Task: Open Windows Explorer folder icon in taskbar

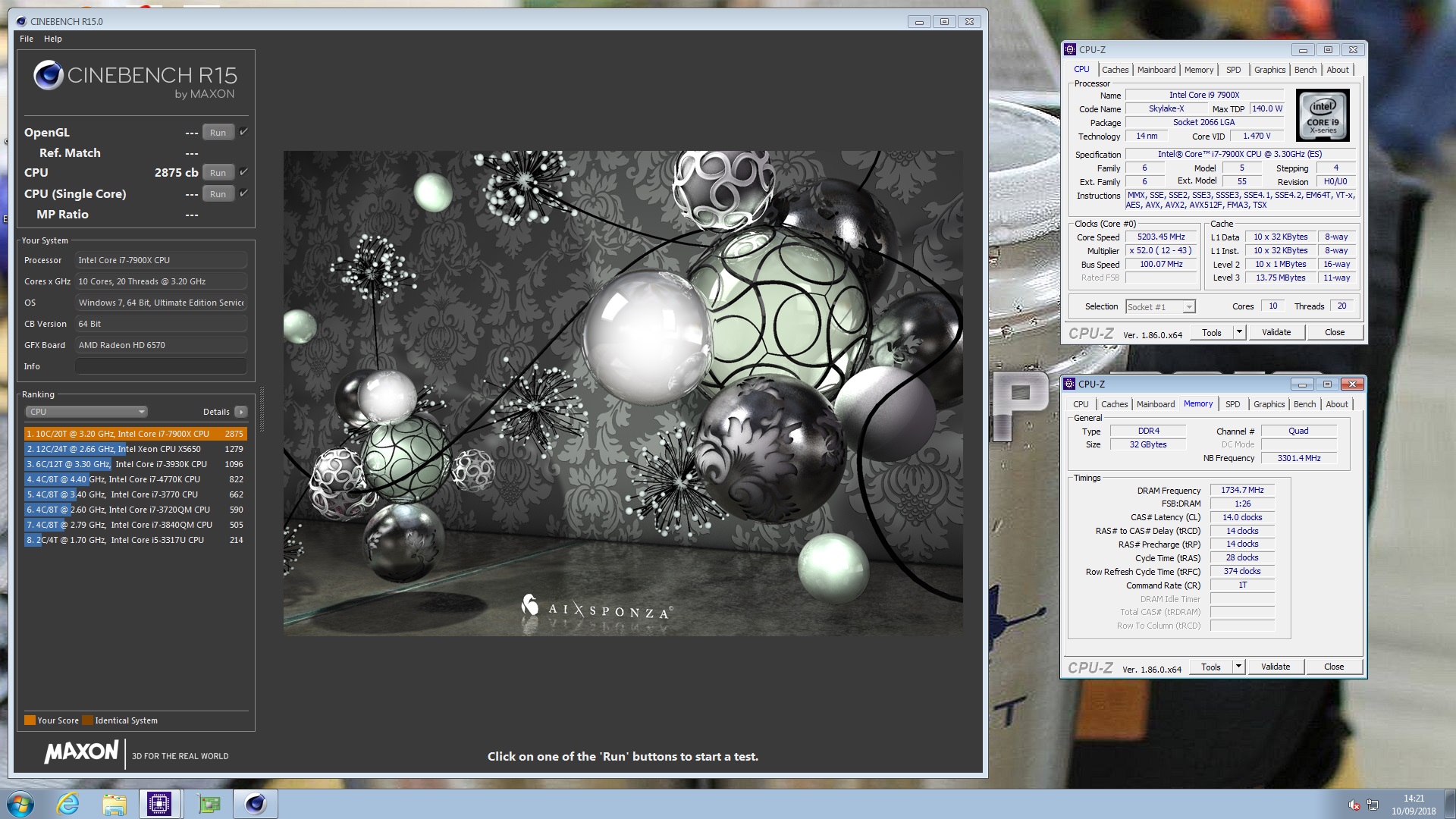Action: coord(114,805)
